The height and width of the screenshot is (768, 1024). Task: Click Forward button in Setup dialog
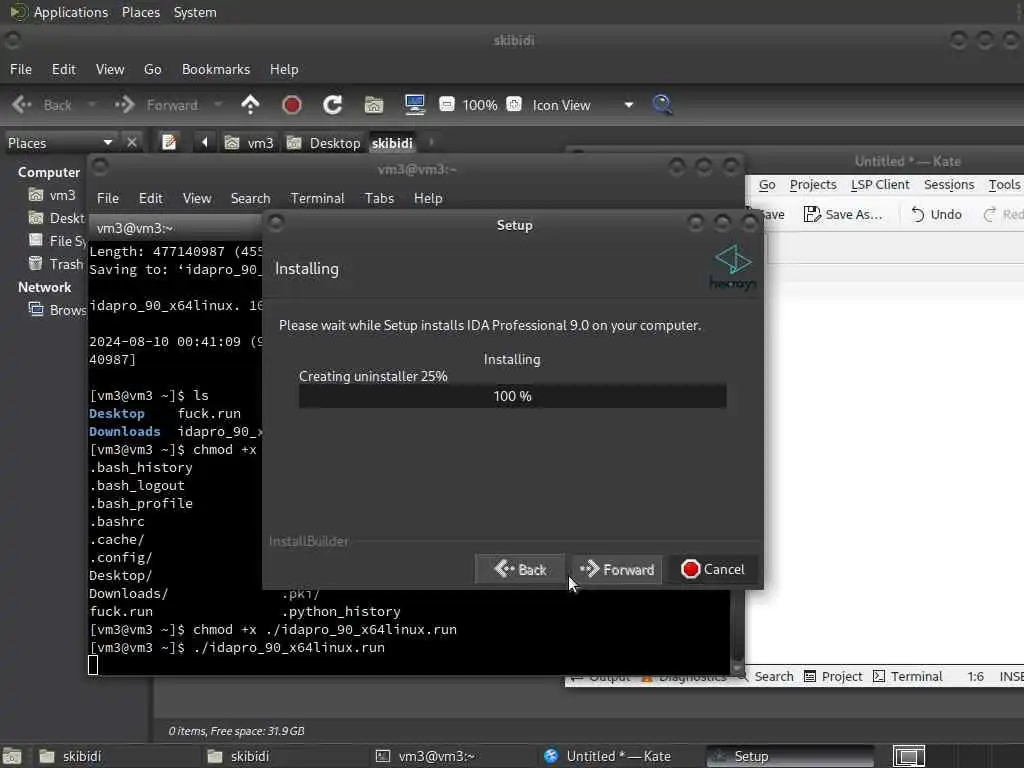point(616,569)
